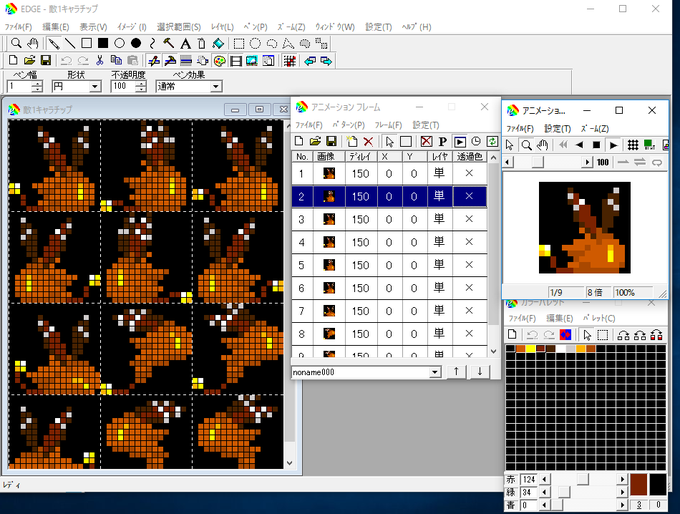Select the rectangular selection tool

[239, 43]
